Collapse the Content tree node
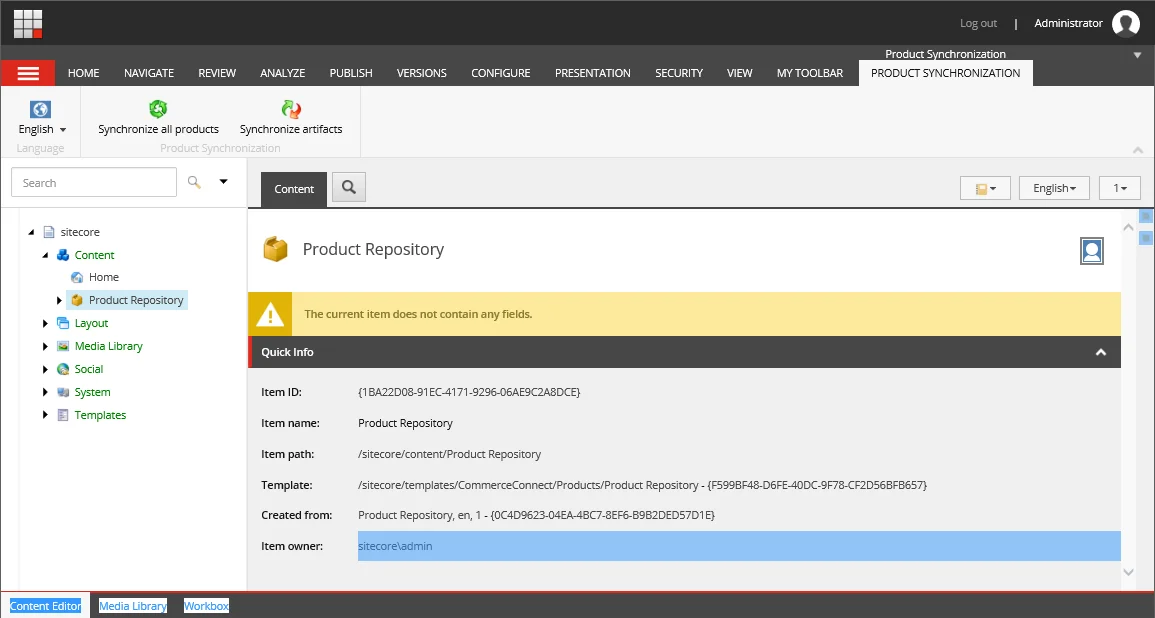 coord(45,255)
